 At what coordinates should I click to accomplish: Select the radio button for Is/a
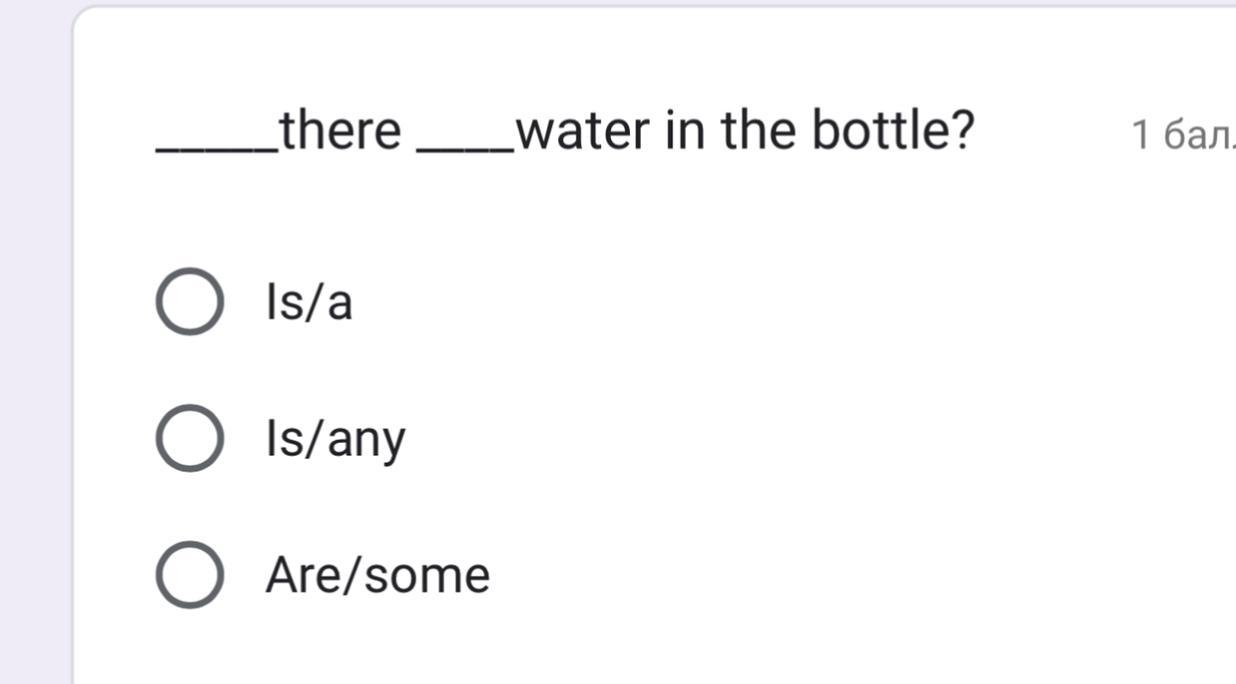[189, 302]
